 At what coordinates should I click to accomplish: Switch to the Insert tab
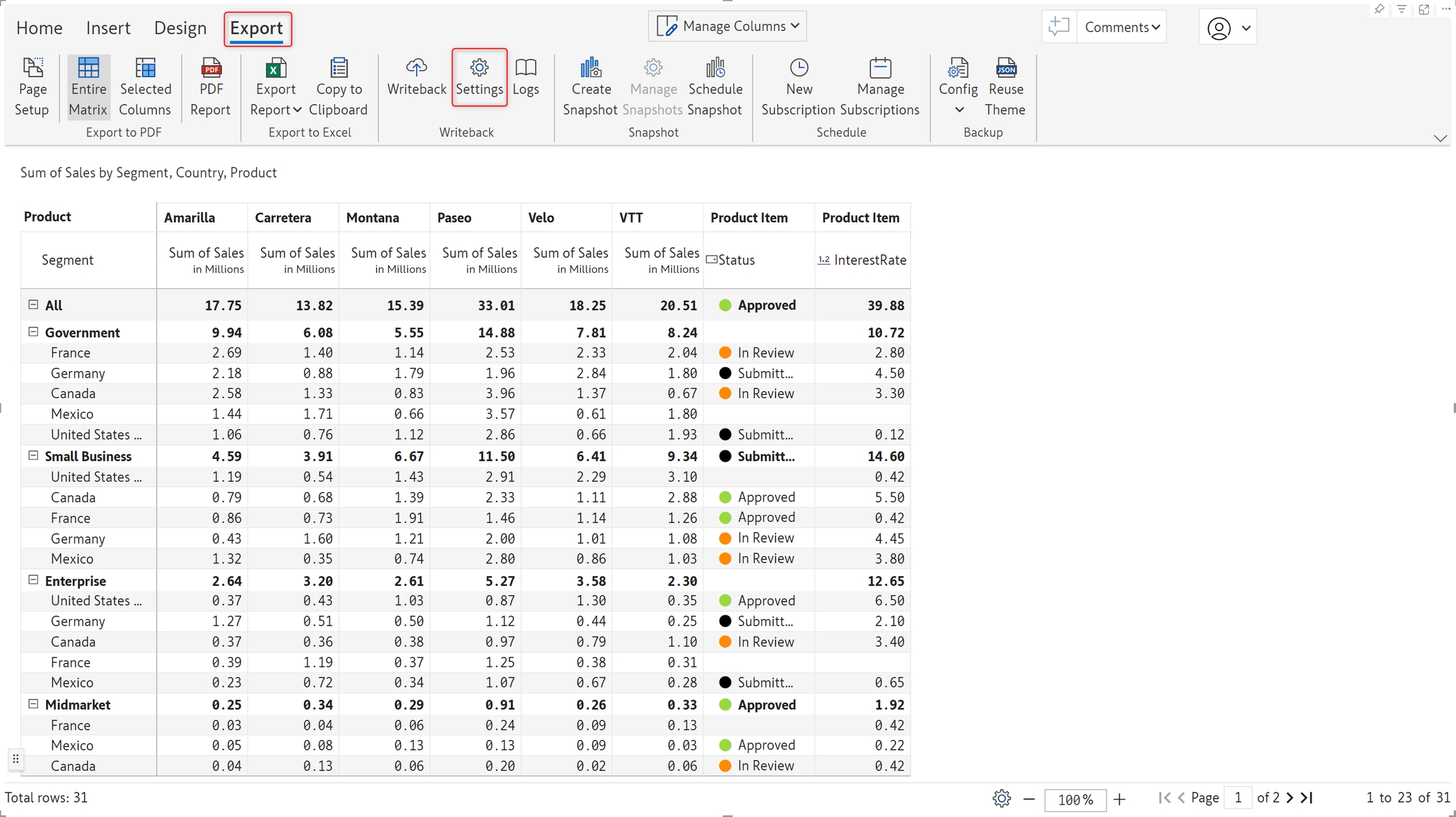(x=108, y=28)
